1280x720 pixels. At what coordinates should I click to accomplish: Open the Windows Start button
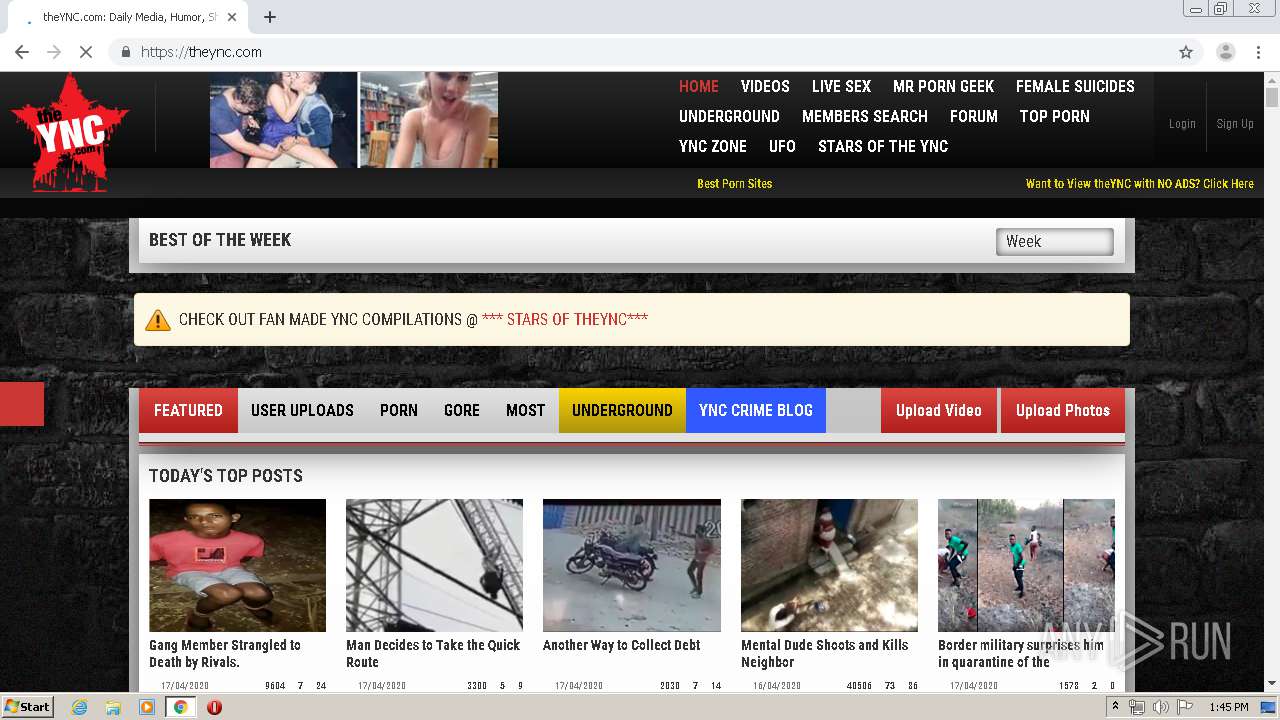tap(28, 706)
